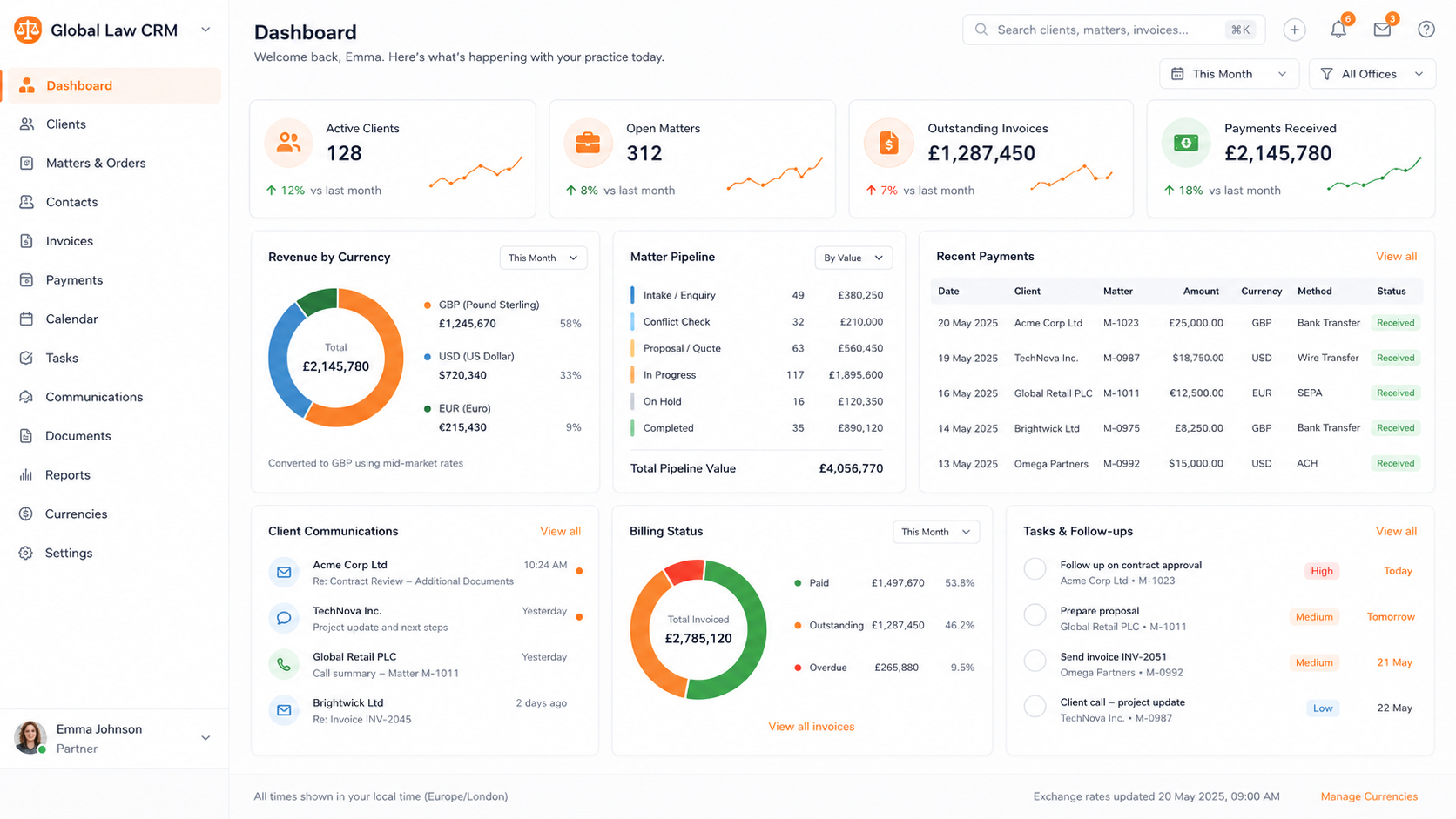
Task: Click the Communications sidebar icon
Action: click(x=26, y=397)
